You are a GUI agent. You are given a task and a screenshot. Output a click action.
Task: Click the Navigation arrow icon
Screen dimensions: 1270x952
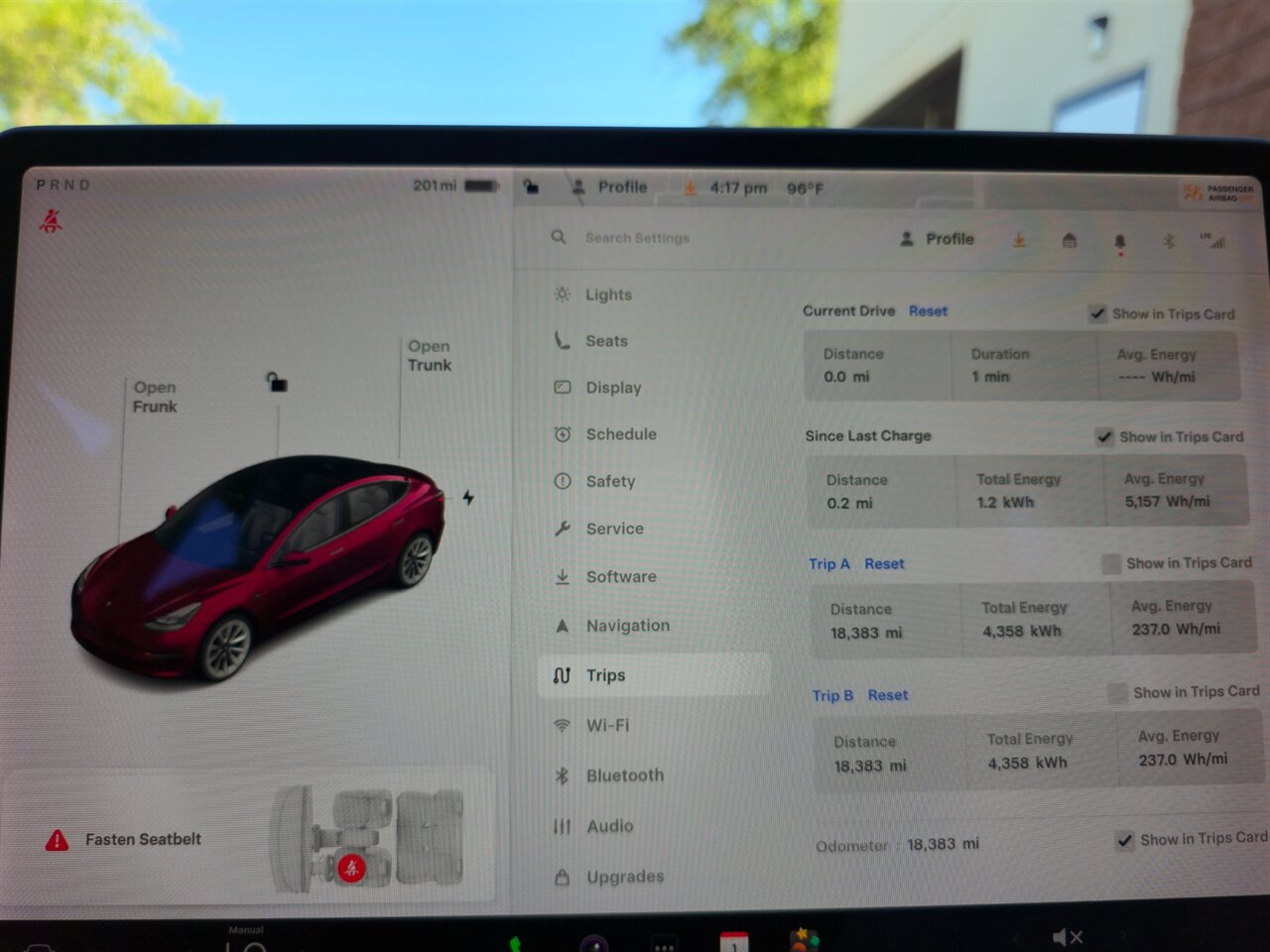coord(563,626)
